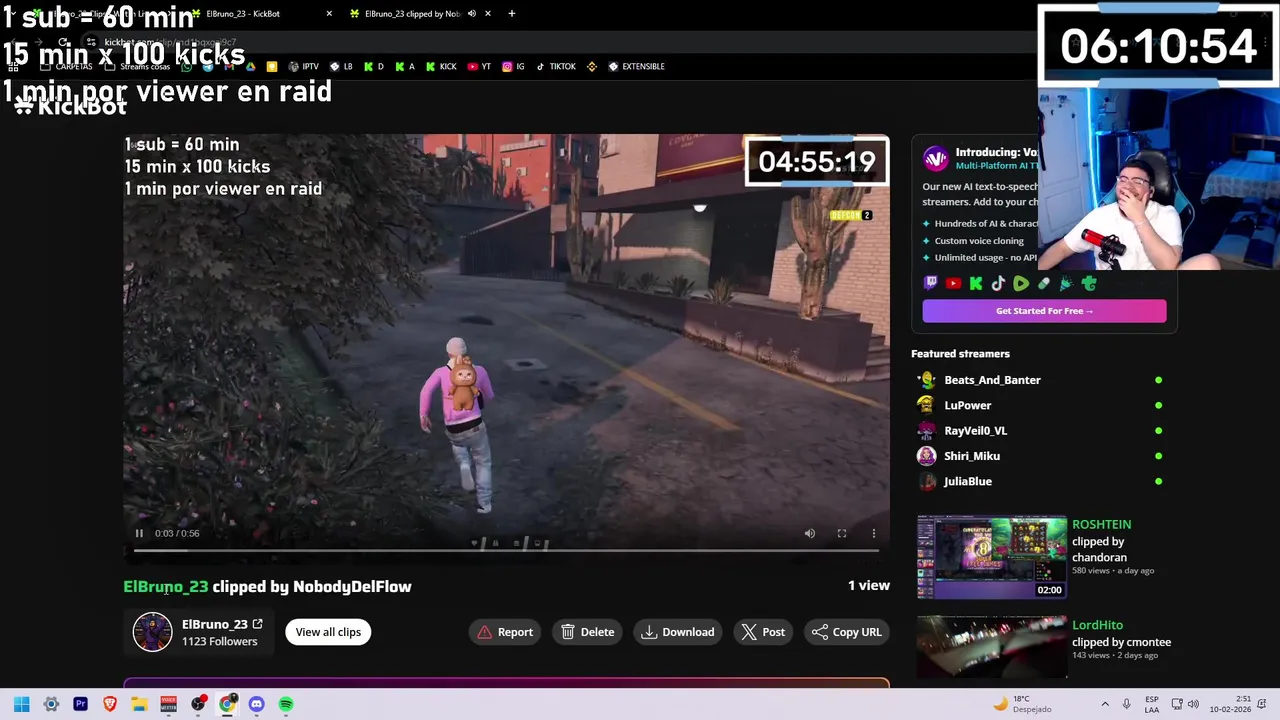Open the LB bookmark

(x=341, y=67)
